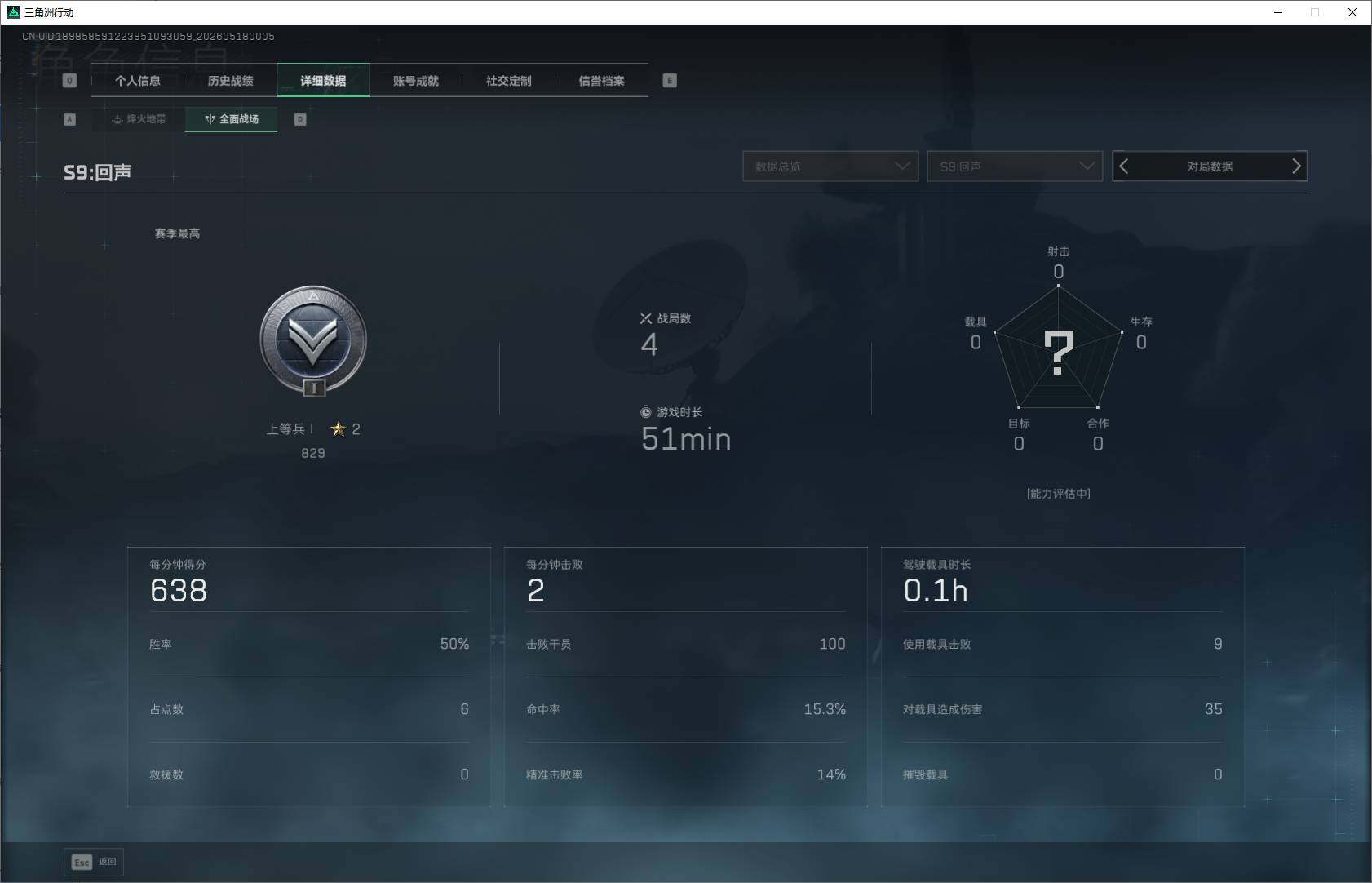
Task: Click the rank score 829
Action: coord(313,453)
